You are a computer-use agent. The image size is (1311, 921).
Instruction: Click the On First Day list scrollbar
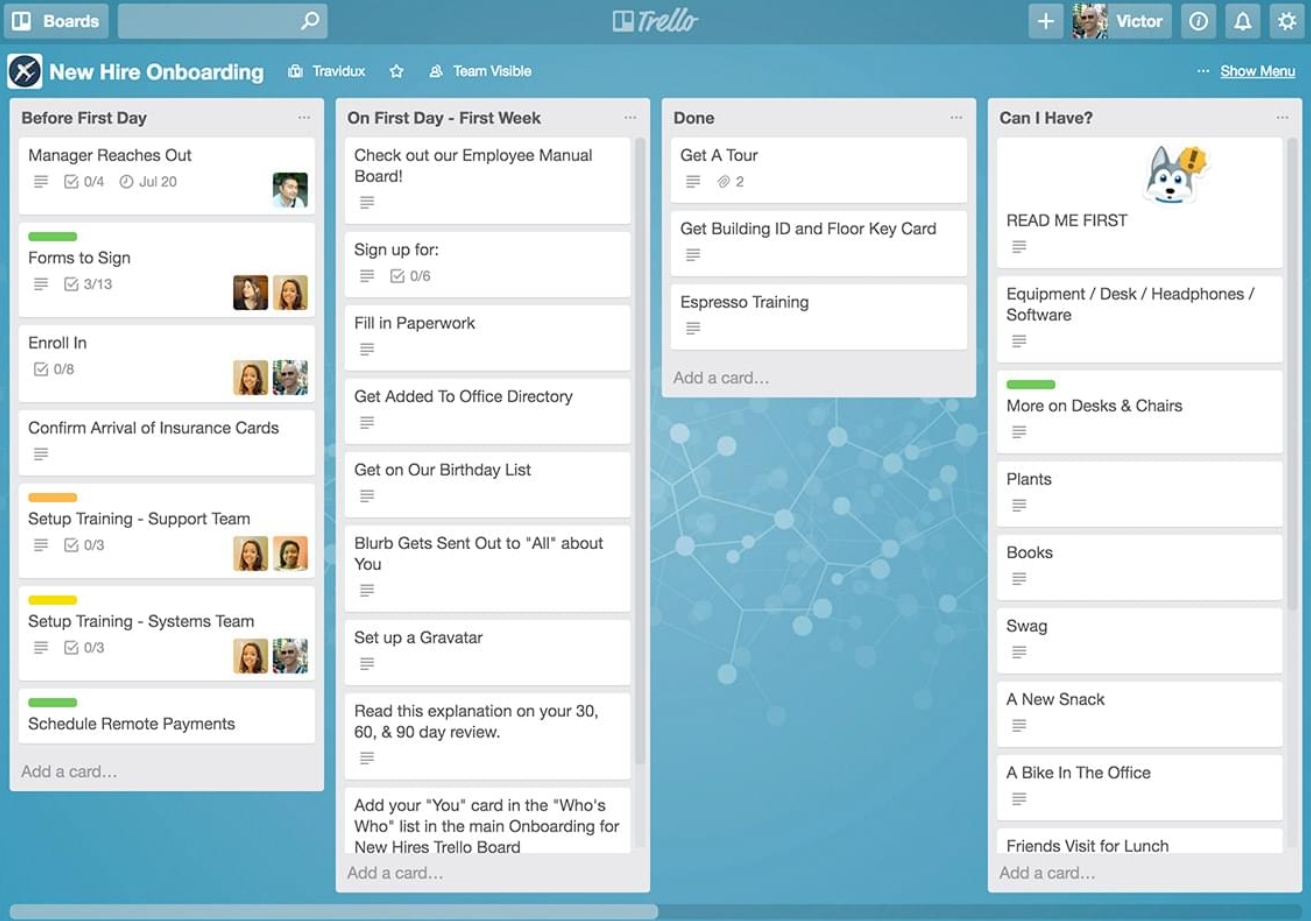(639, 450)
